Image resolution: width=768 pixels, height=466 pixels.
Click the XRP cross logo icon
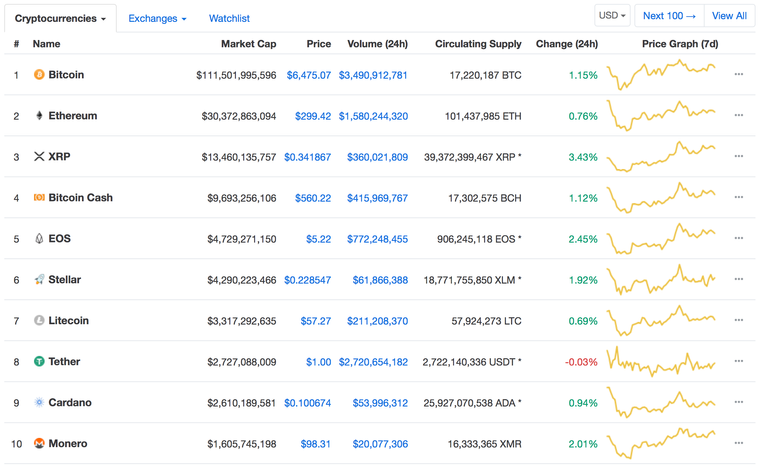[39, 156]
